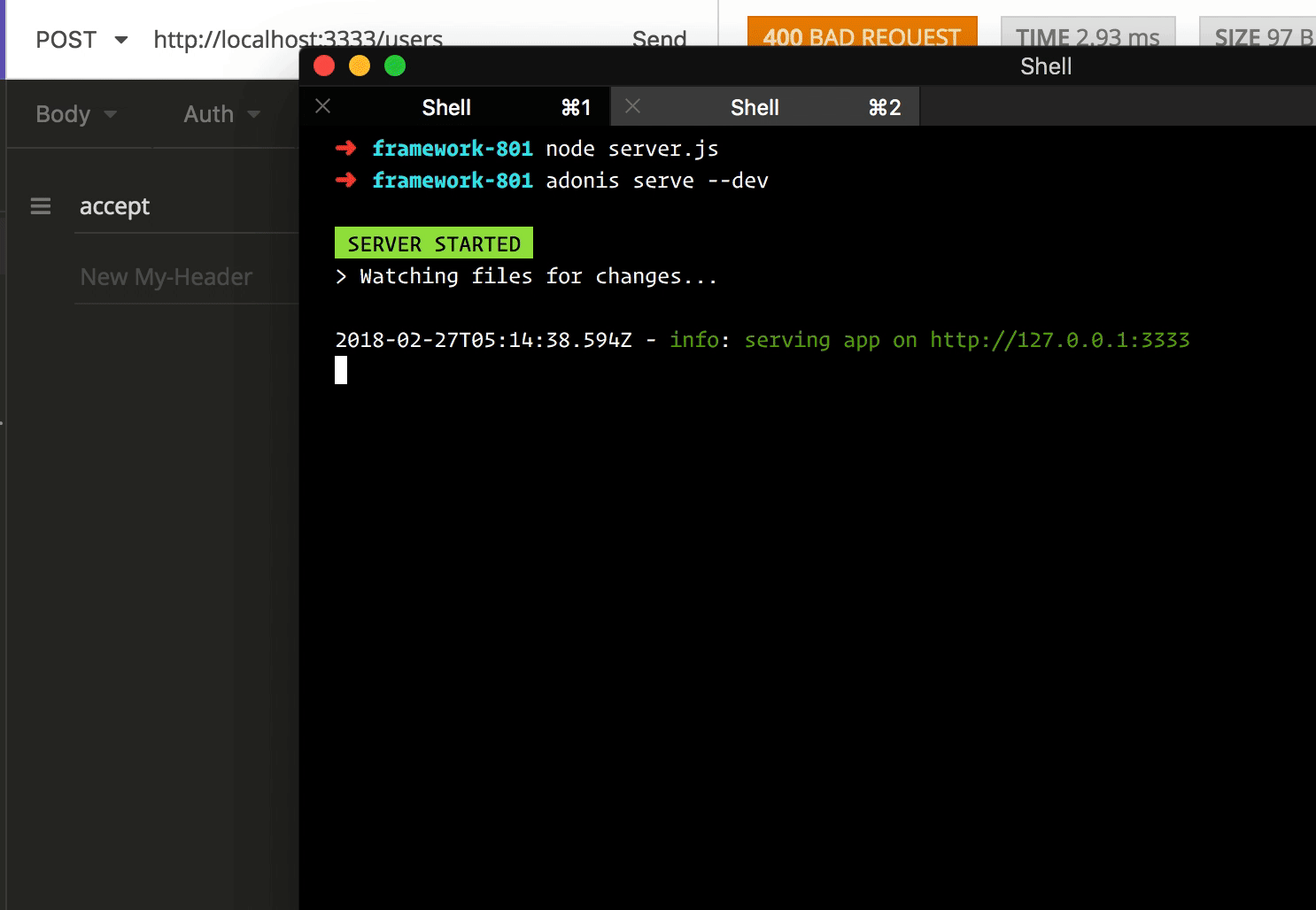Click the timestamp 2018-02-27T05:14:38.594Z
This screenshot has height=910, width=1316.
pos(484,340)
